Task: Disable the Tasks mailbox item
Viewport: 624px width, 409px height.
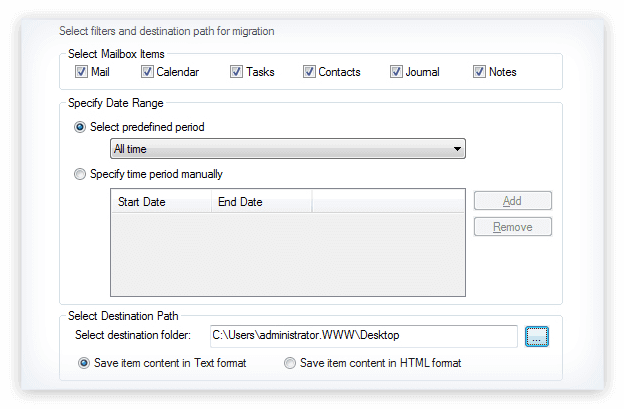Action: click(237, 72)
